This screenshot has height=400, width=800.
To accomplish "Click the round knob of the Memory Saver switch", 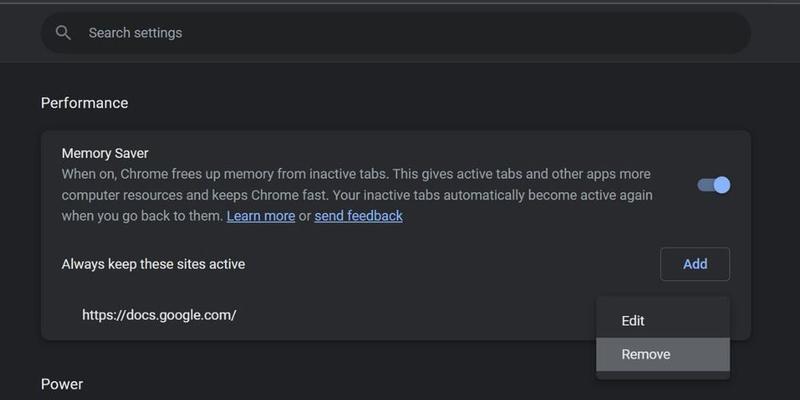I will [x=721, y=185].
